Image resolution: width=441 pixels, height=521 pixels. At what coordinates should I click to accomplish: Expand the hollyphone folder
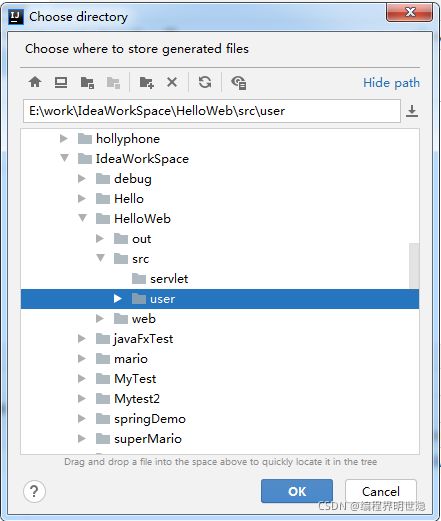[x=64, y=138]
